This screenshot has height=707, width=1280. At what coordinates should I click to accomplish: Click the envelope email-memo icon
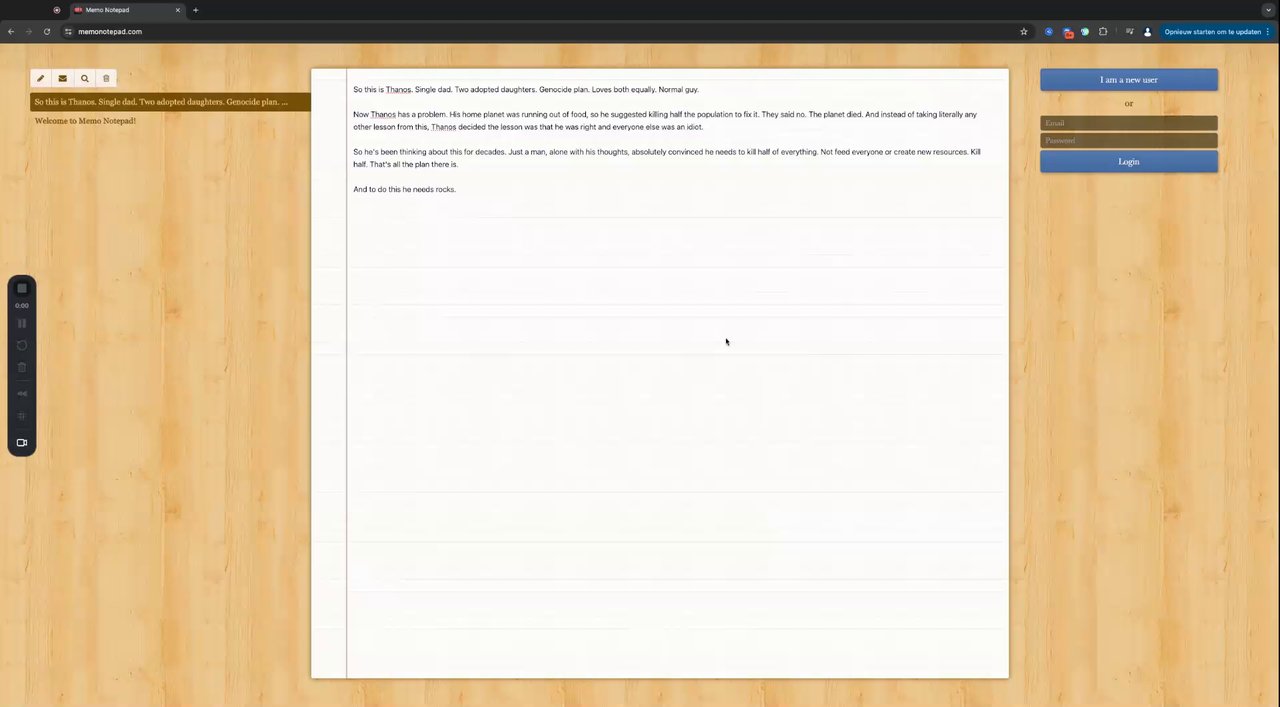pyautogui.click(x=62, y=78)
